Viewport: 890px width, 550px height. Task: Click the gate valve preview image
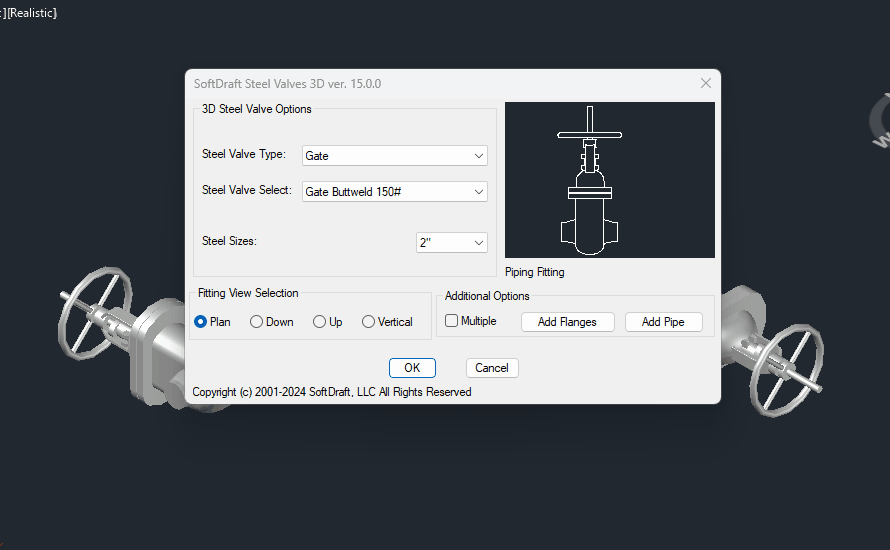(x=610, y=180)
